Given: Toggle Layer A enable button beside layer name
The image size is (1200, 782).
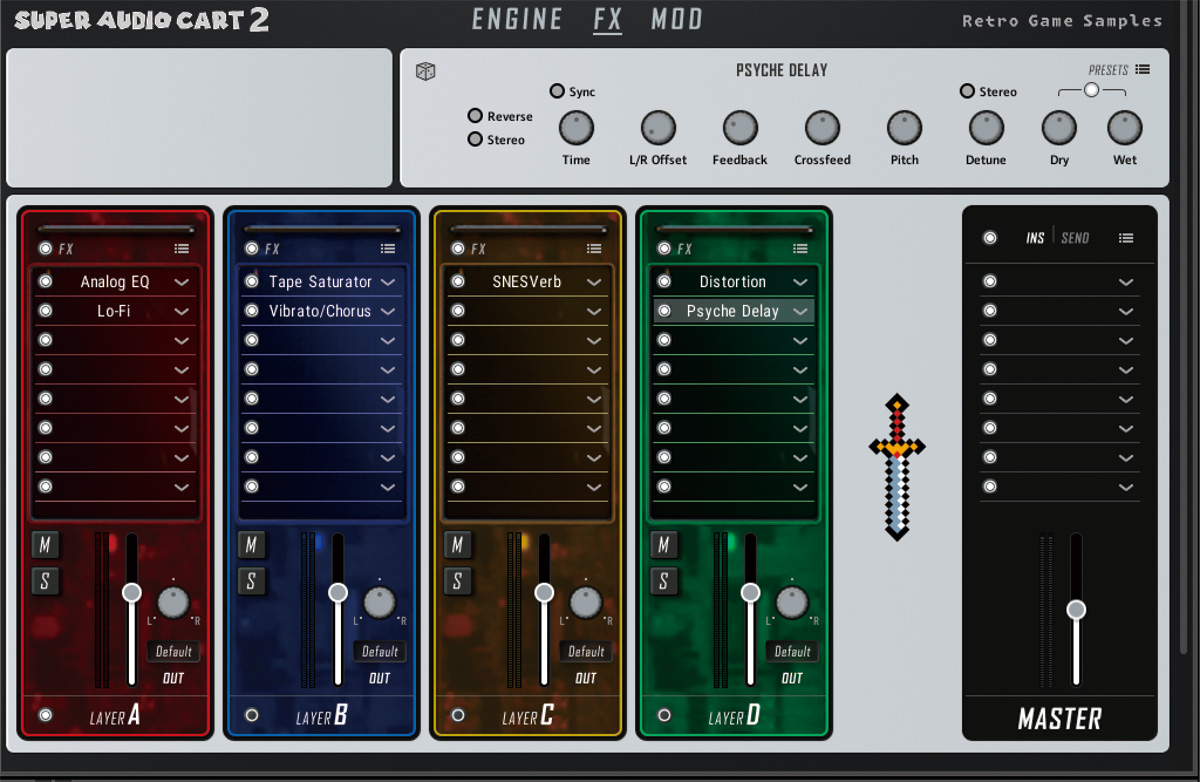Looking at the screenshot, I should tap(45, 715).
